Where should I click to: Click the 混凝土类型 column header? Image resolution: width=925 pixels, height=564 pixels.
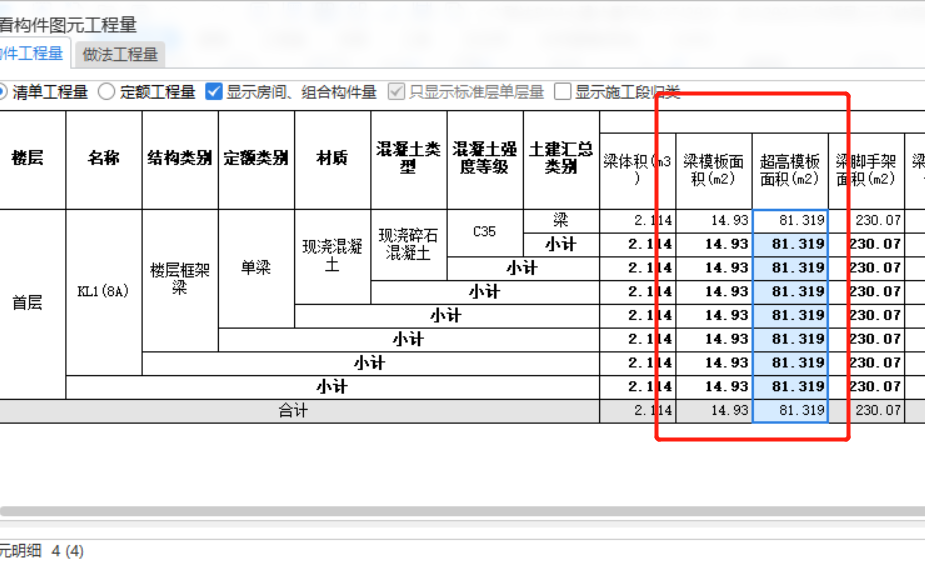[408, 158]
